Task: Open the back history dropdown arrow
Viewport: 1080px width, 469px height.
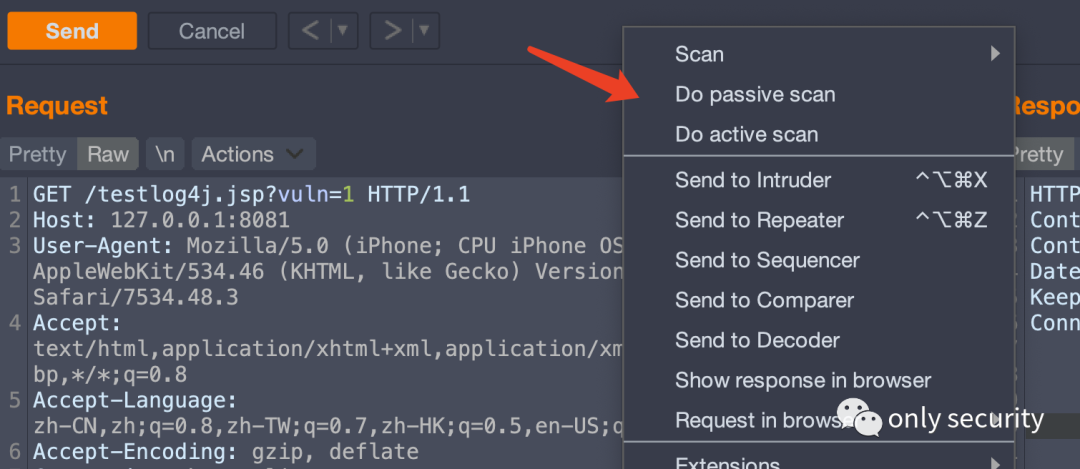Action: 342,31
